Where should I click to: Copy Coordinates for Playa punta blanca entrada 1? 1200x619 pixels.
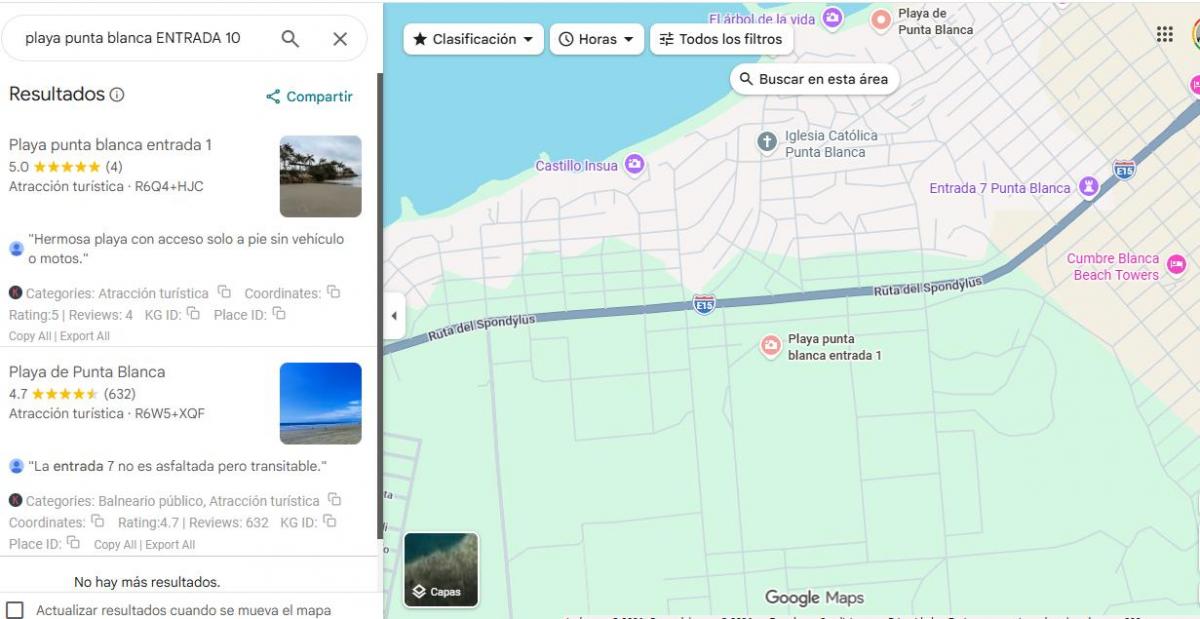[333, 292]
